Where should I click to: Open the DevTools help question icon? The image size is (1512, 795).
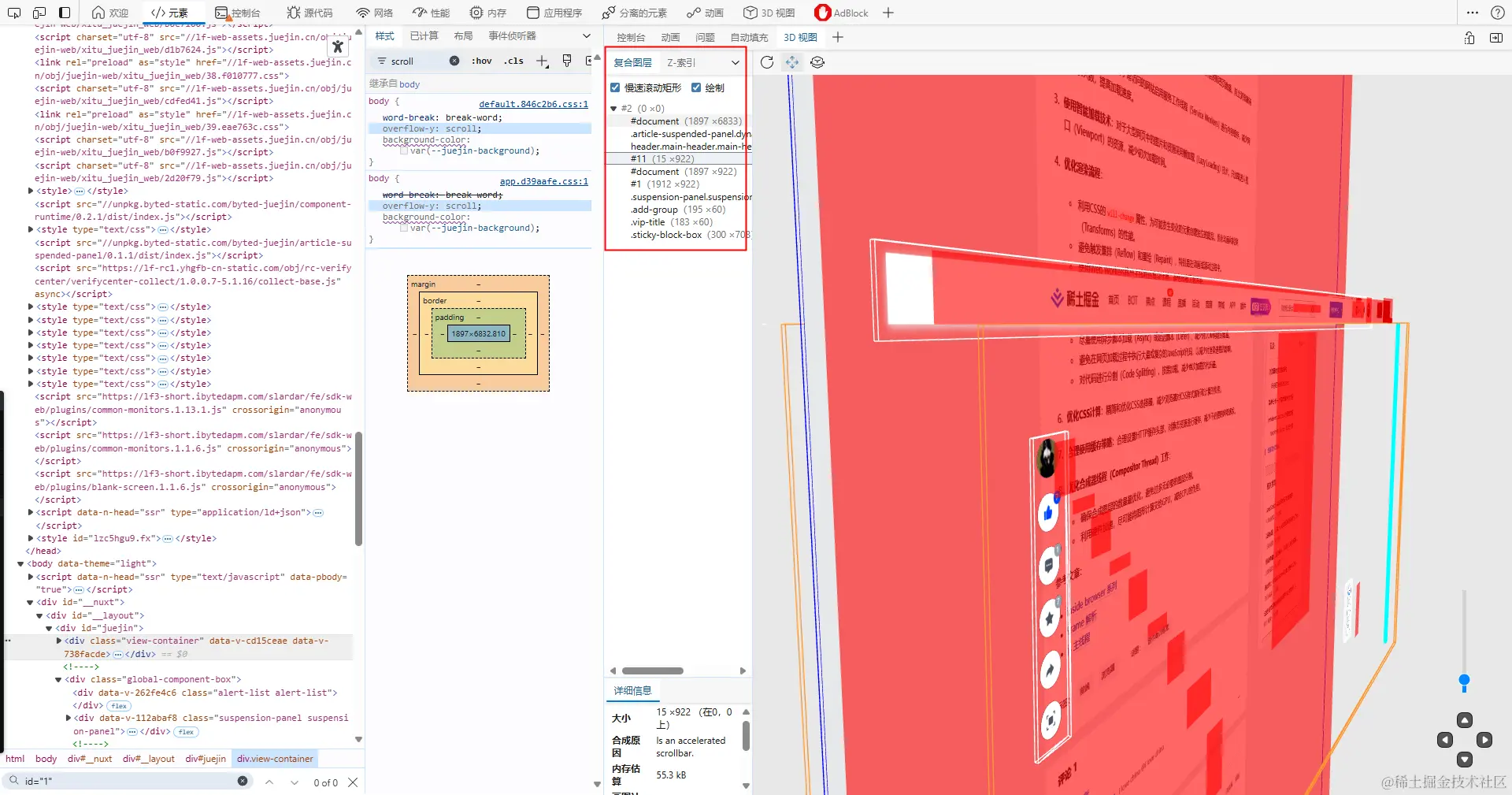tap(1498, 13)
